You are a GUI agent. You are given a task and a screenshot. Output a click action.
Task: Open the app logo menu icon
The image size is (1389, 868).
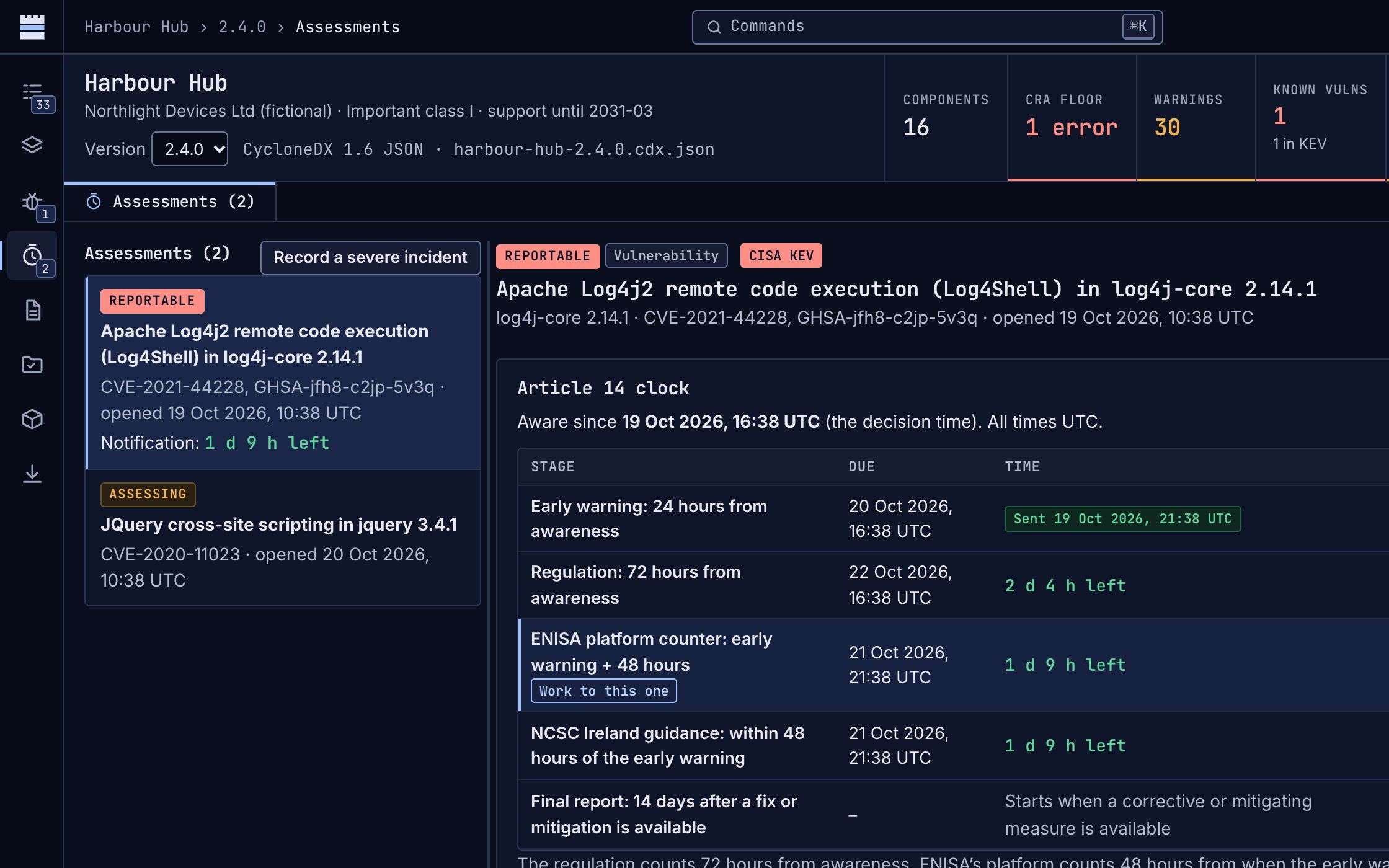tap(32, 27)
